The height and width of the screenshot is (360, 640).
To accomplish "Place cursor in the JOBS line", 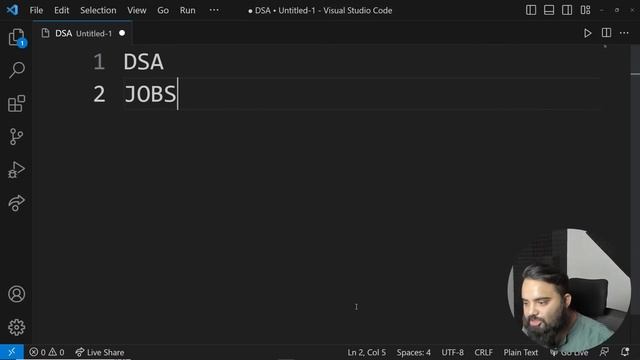I will coord(150,94).
